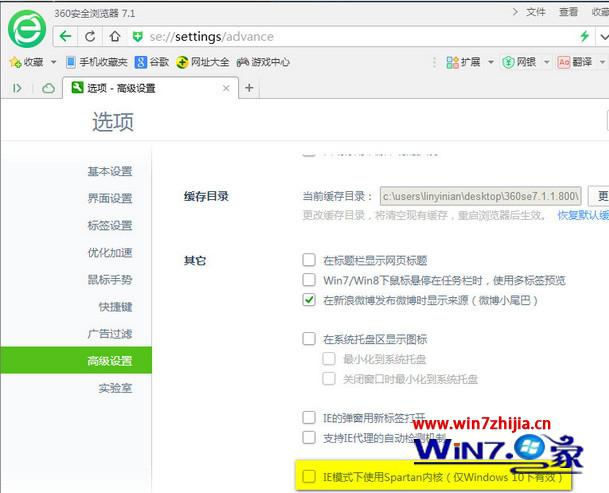
Task: Click the green security shield in the address bar
Action: click(137, 37)
